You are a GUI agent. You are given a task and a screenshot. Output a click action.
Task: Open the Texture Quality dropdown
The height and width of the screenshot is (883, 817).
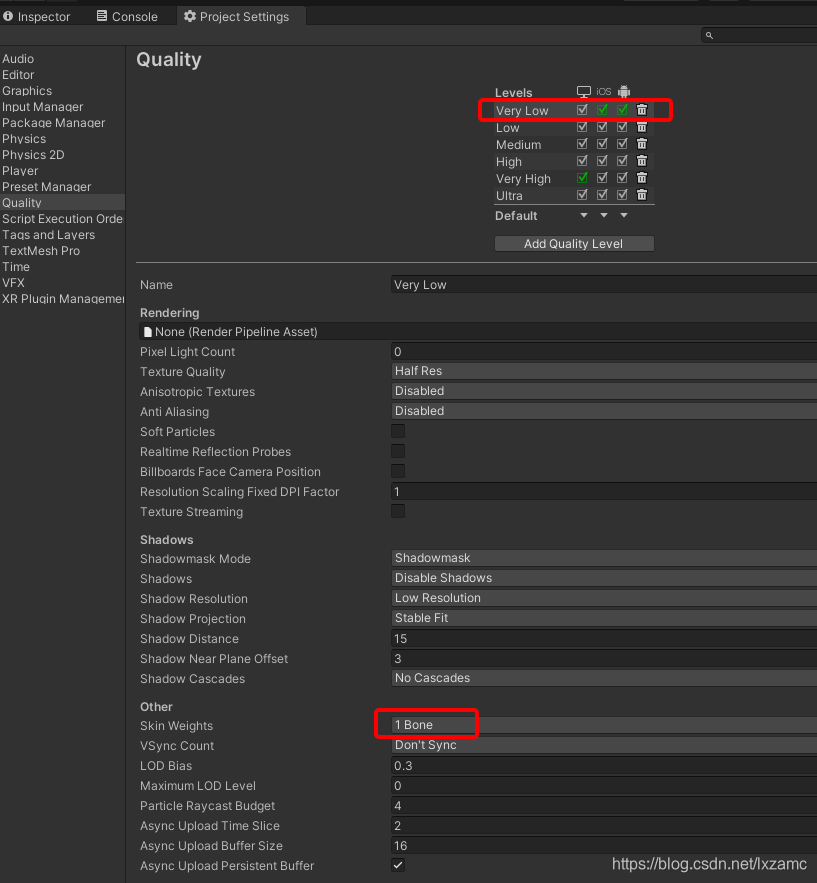[x=600, y=371]
